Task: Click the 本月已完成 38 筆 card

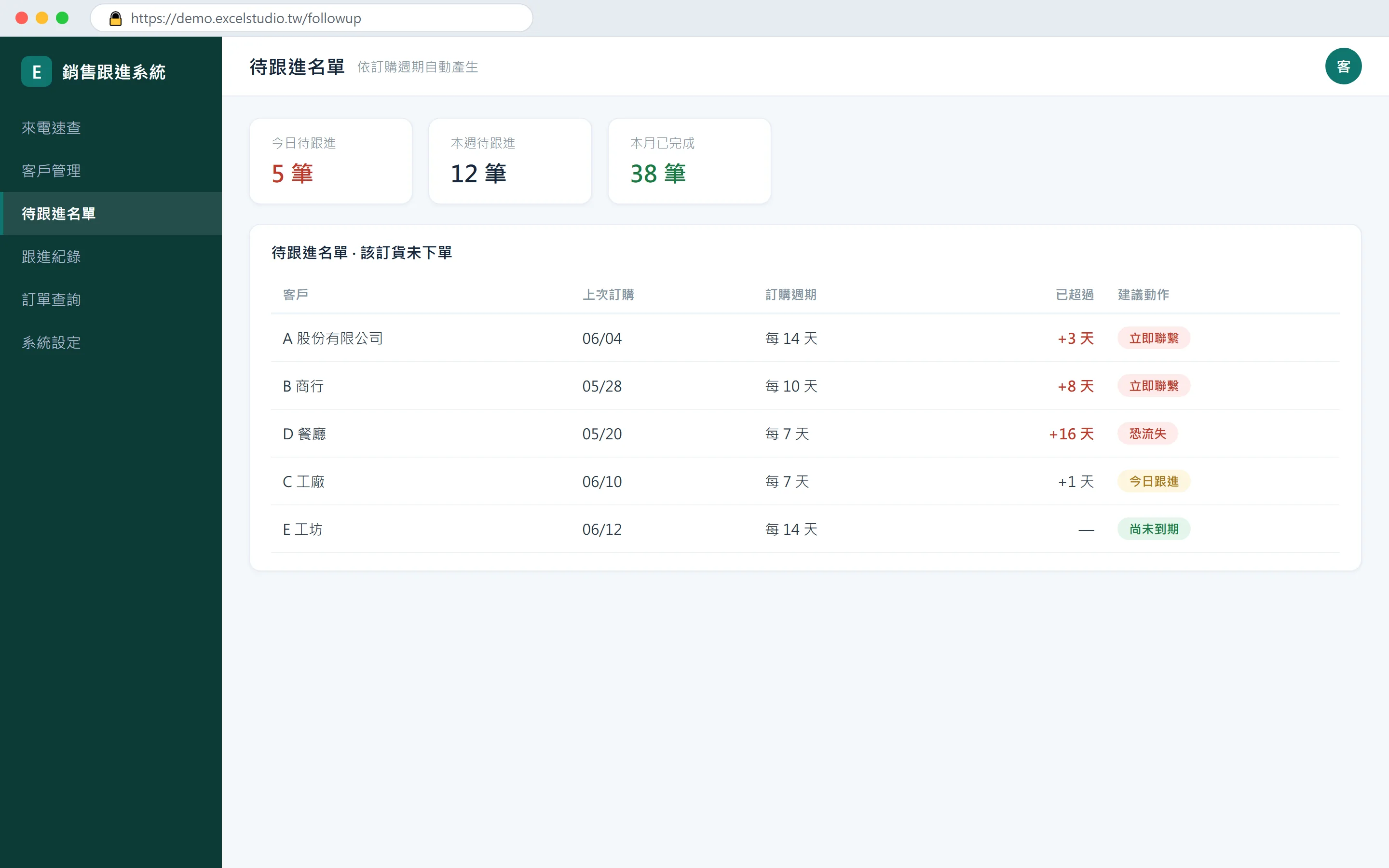Action: coord(689,162)
